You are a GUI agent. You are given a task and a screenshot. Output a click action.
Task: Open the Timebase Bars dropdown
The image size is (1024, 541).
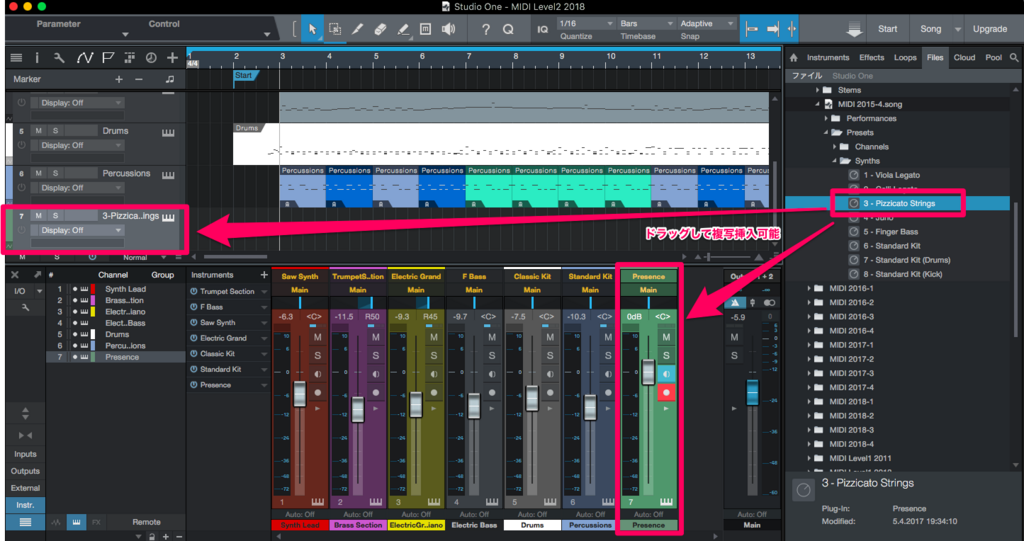[x=646, y=24]
